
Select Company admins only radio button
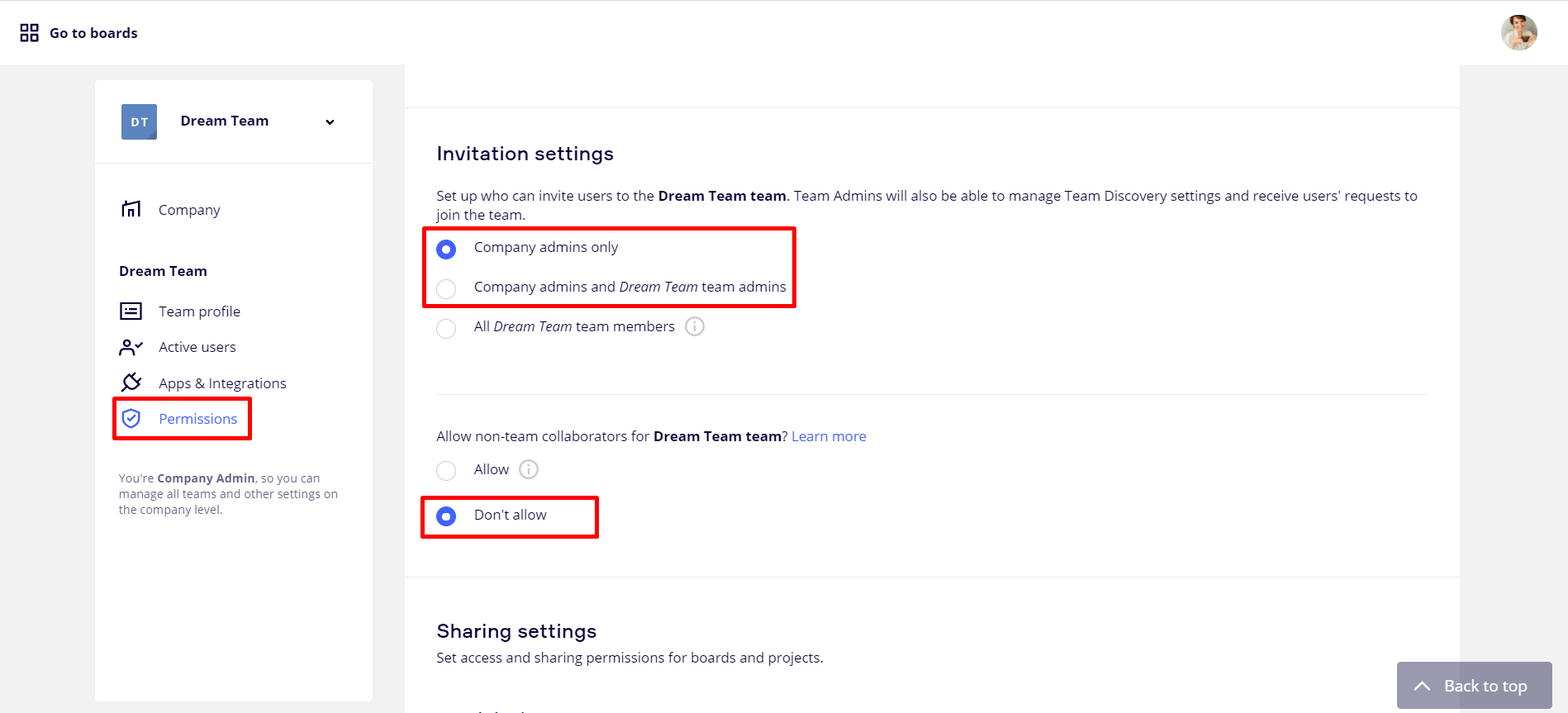[446, 249]
